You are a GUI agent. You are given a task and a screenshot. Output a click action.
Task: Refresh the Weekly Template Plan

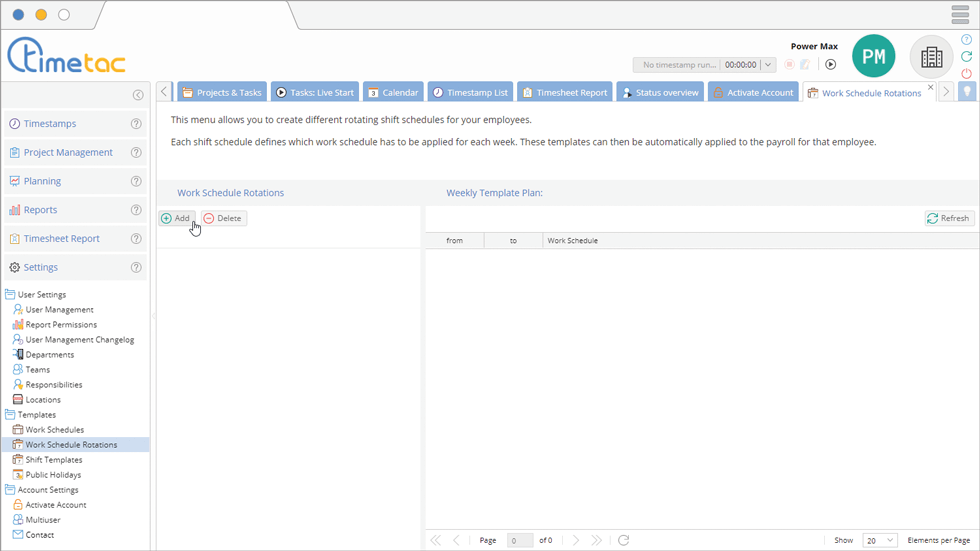pyautogui.click(x=949, y=218)
